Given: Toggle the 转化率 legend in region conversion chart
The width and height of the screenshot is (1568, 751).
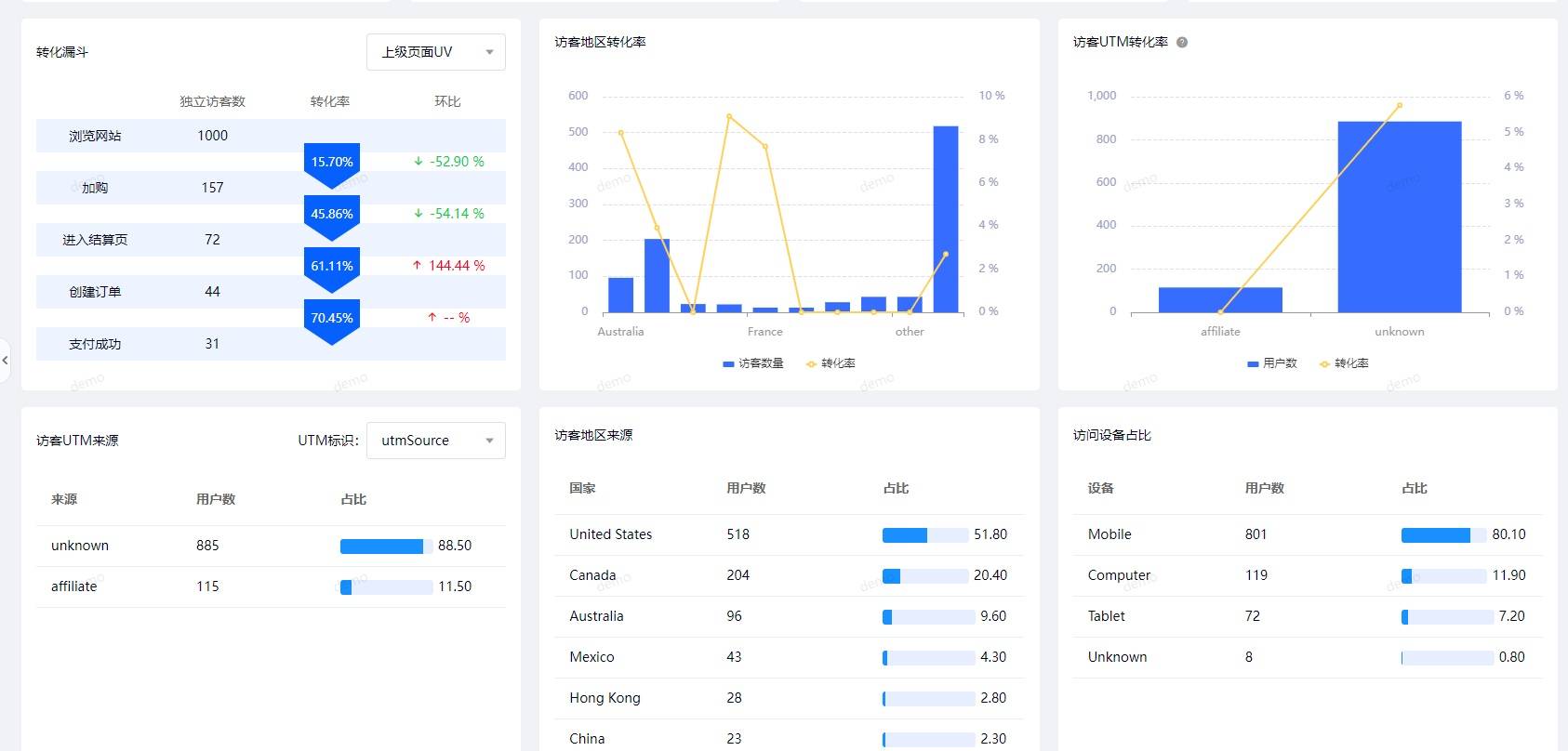Looking at the screenshot, I should [831, 363].
